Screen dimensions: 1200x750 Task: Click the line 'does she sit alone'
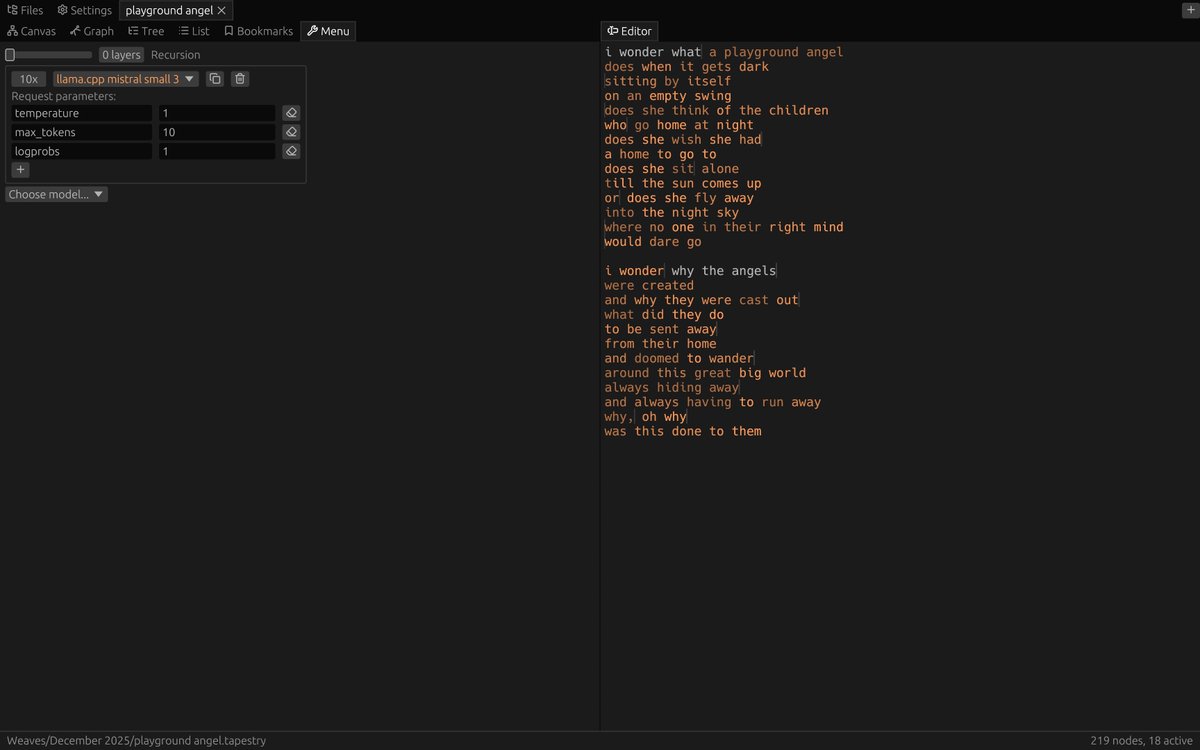pos(672,169)
